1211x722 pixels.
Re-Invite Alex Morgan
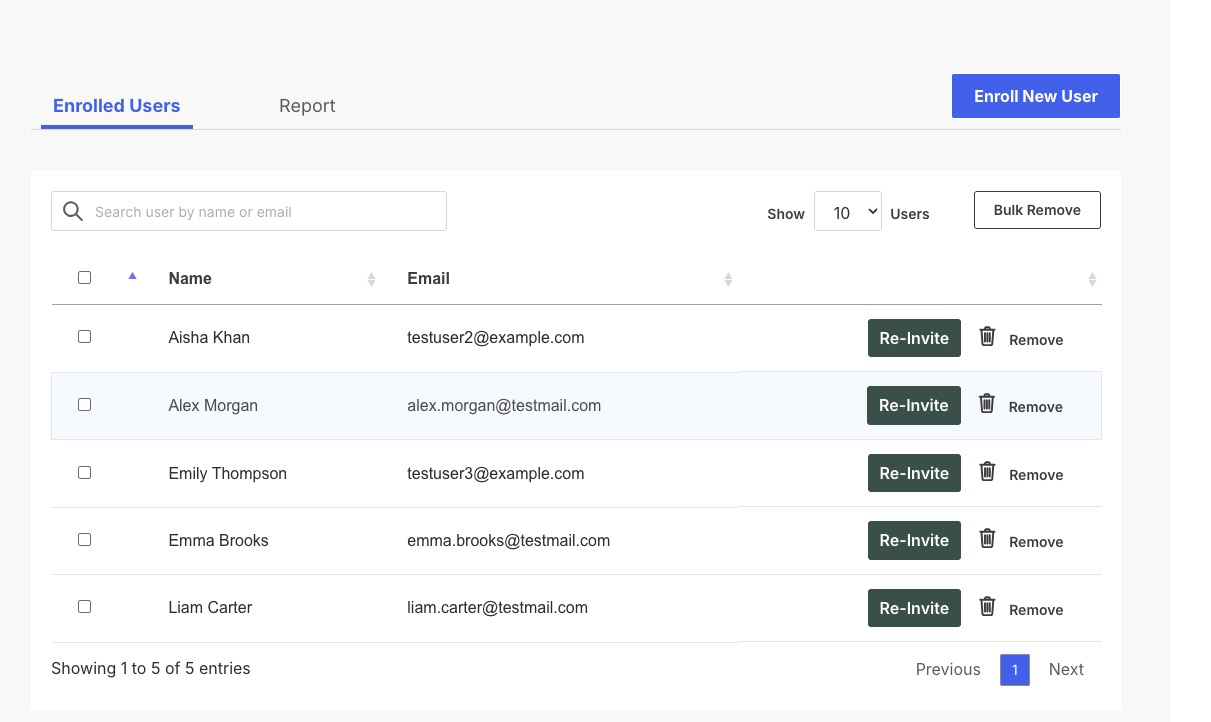click(x=914, y=405)
